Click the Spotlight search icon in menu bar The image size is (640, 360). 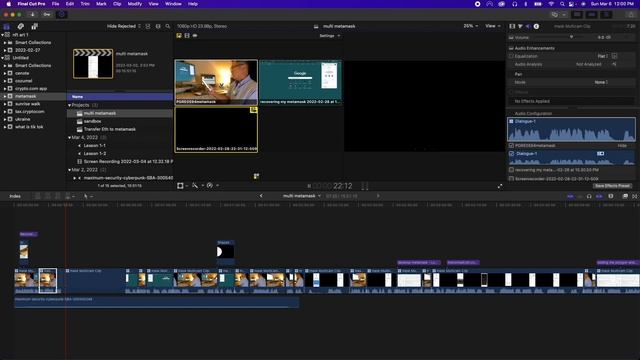click(562, 4)
